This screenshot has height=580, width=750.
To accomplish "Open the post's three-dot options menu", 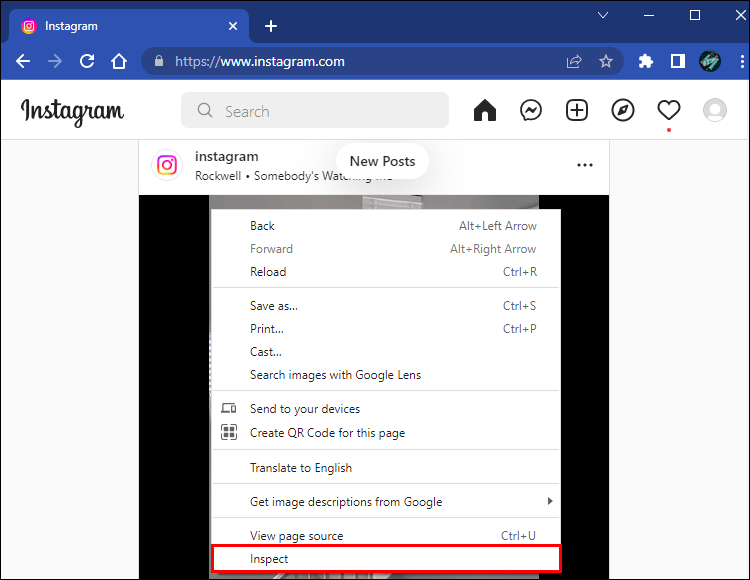I will (585, 165).
